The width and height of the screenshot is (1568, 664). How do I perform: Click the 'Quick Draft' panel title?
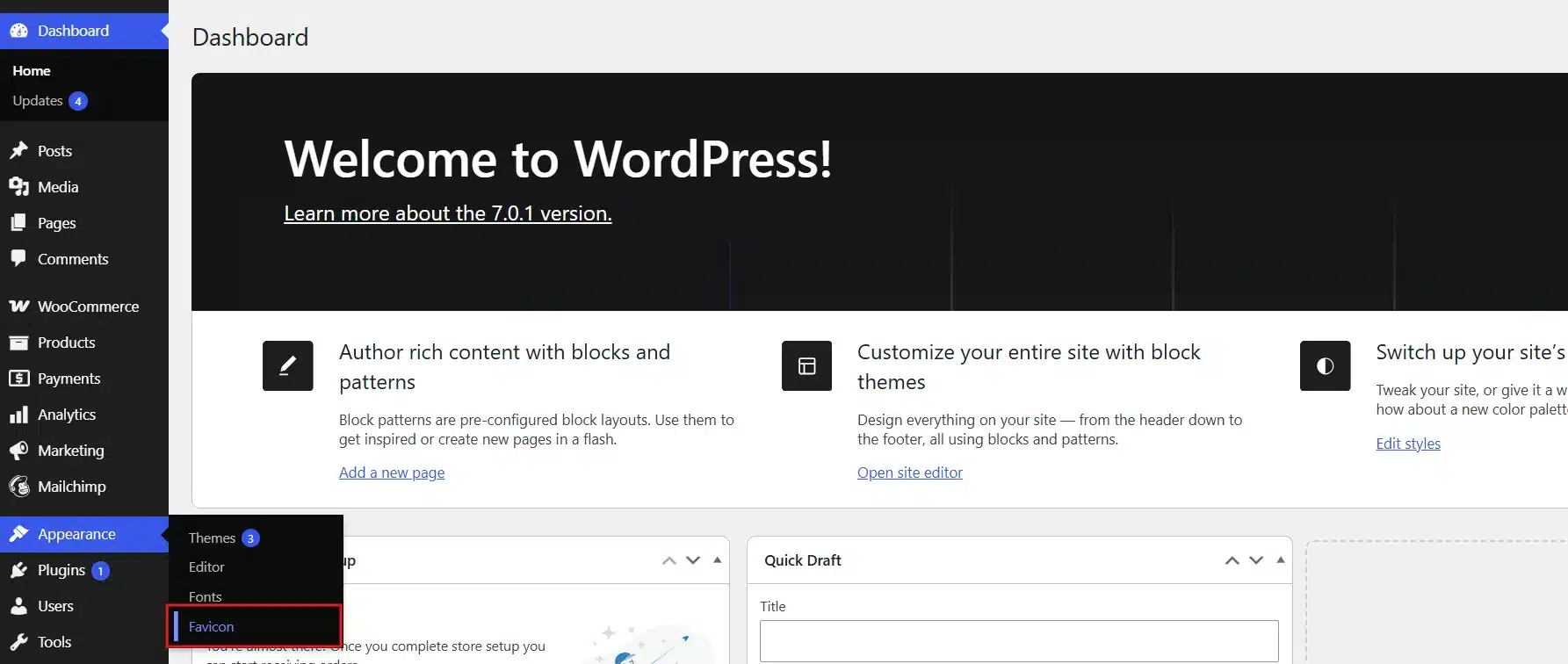click(x=803, y=560)
